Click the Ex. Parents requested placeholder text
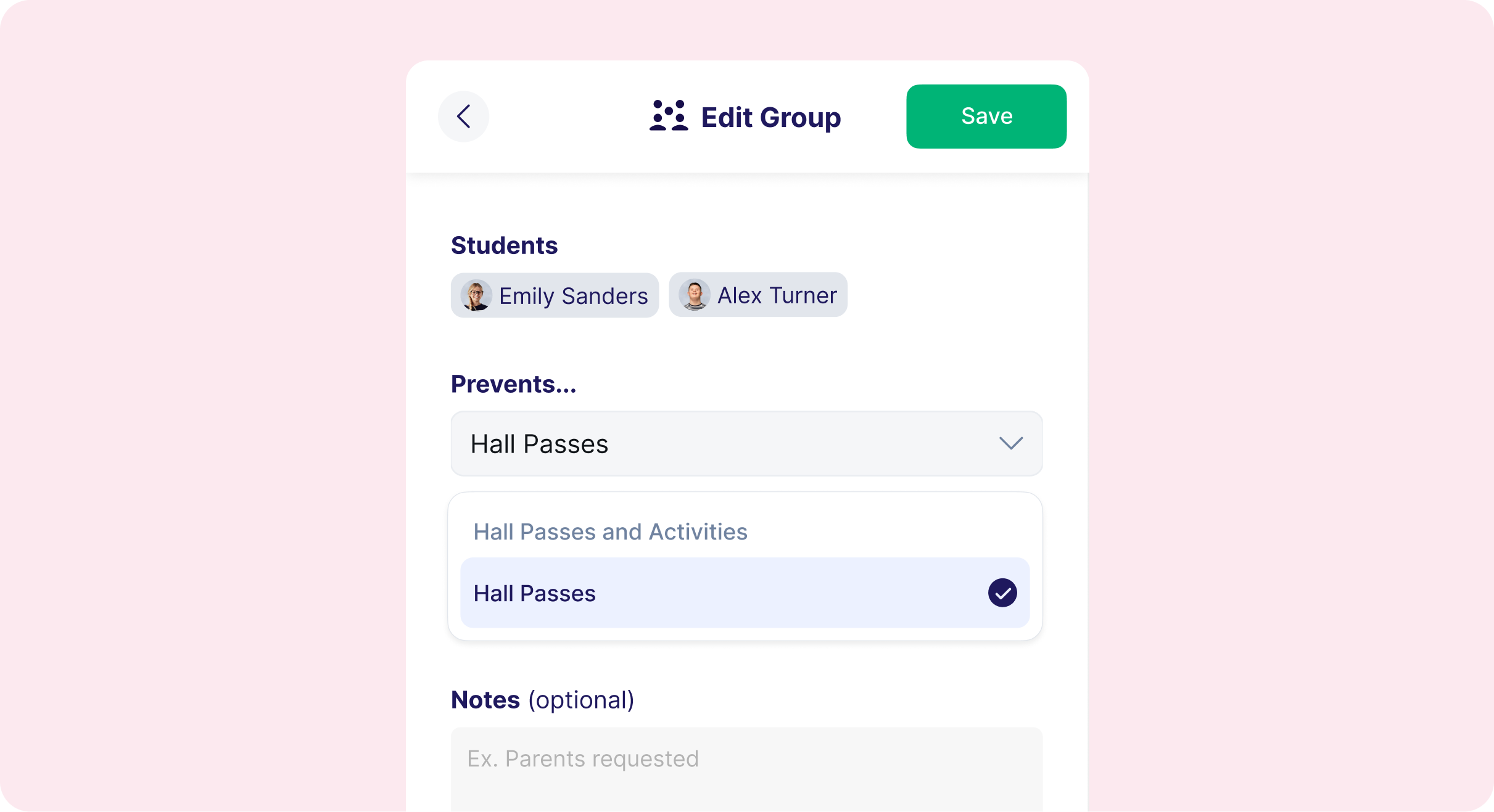 coord(583,758)
